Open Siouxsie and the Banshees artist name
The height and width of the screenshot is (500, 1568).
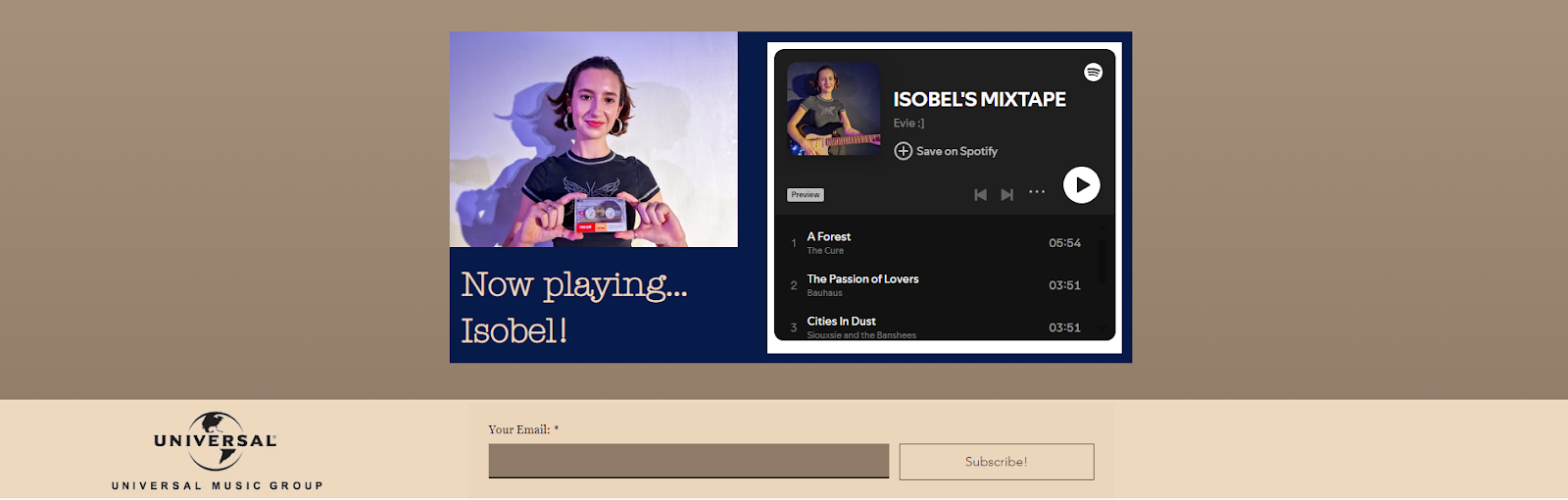(x=861, y=335)
